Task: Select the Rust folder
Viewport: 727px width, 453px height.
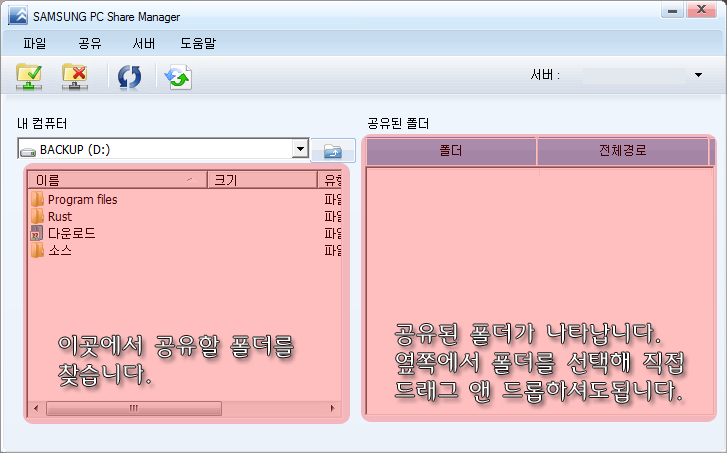Action: [60, 217]
